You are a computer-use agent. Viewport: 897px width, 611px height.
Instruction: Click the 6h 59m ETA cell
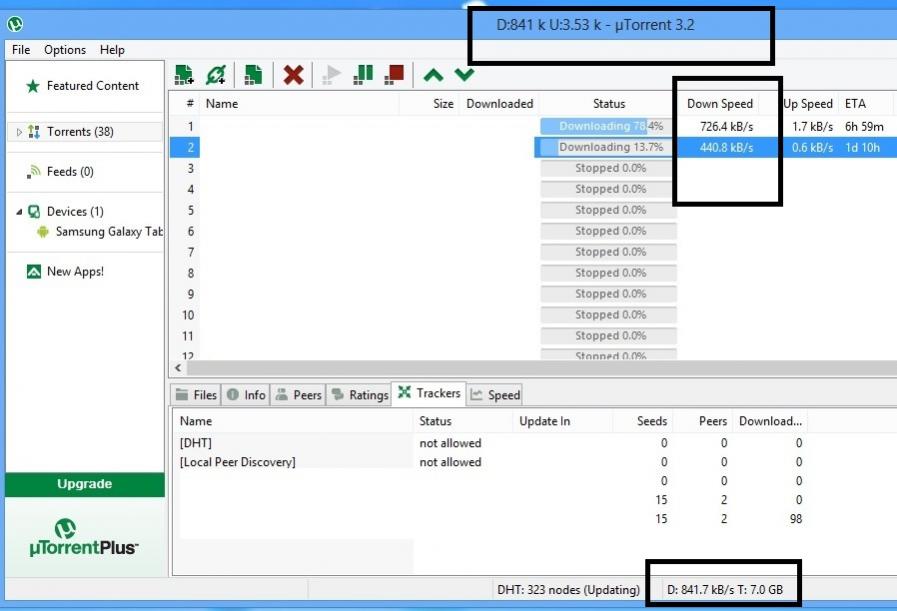[864, 126]
